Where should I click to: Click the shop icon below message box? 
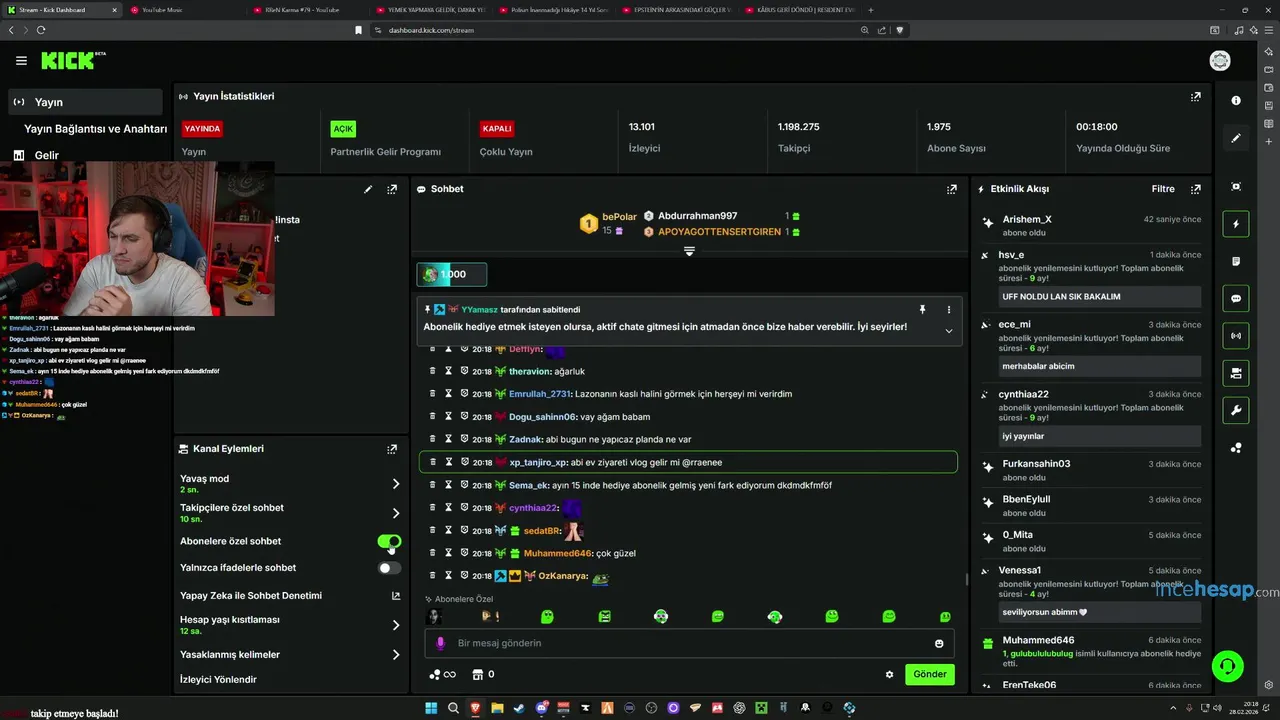click(478, 675)
